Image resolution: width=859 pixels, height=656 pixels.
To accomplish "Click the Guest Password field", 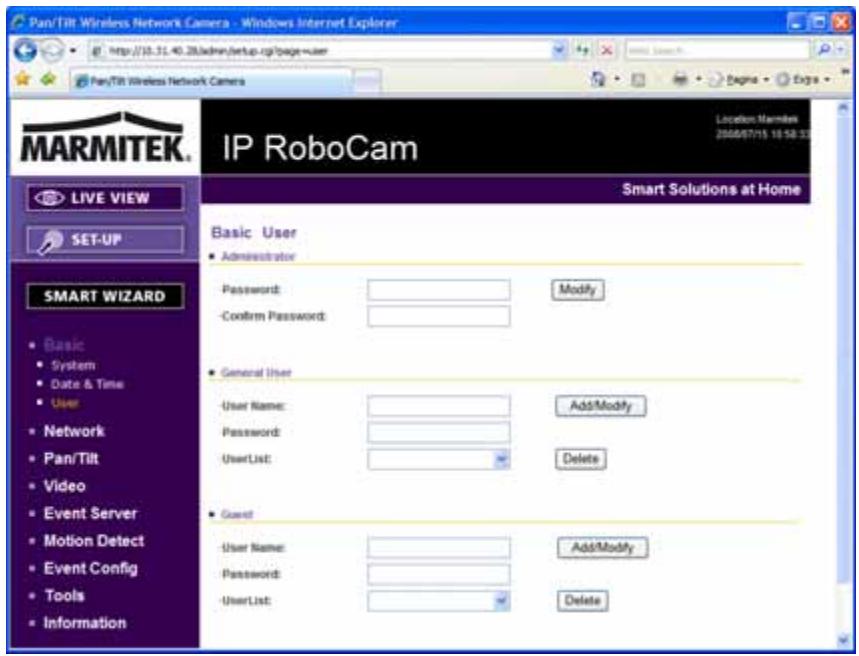I will [439, 574].
